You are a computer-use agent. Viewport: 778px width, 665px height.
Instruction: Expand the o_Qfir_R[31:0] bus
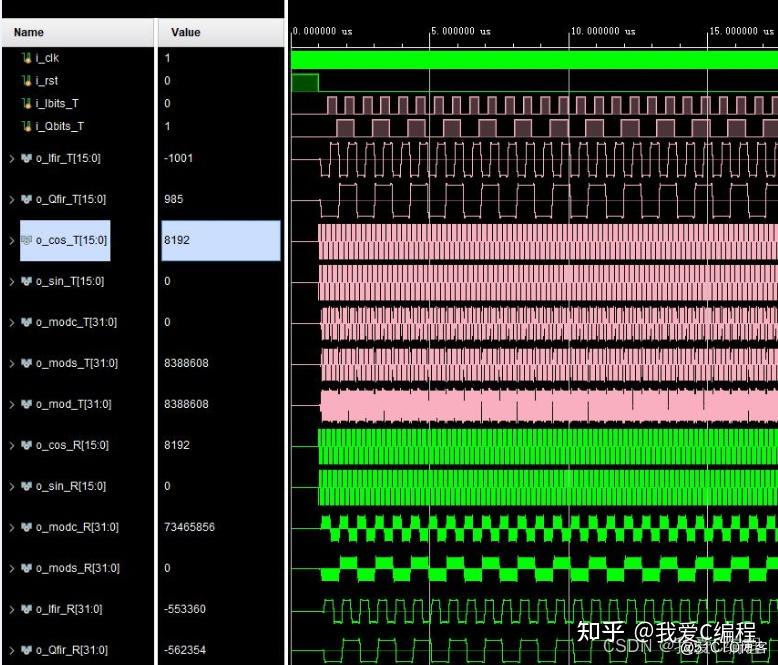coord(12,651)
